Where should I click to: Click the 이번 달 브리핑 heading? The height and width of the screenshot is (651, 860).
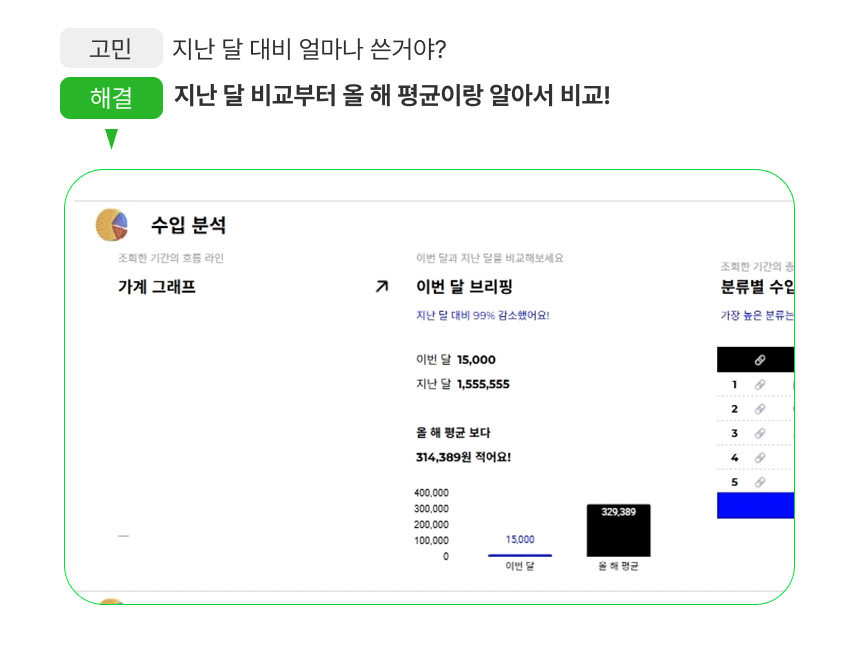point(464,287)
